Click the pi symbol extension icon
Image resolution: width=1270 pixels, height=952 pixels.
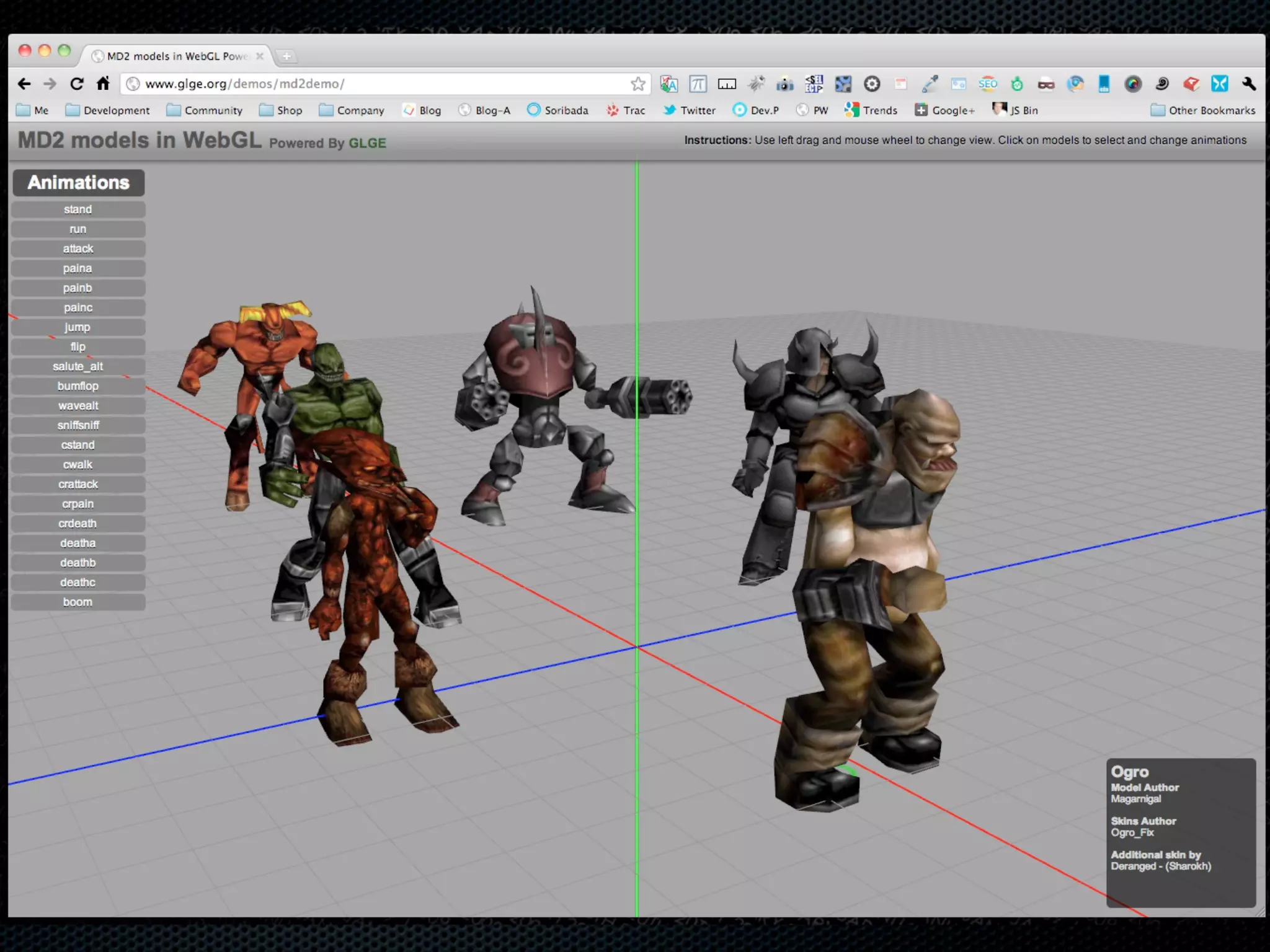pyautogui.click(x=698, y=84)
